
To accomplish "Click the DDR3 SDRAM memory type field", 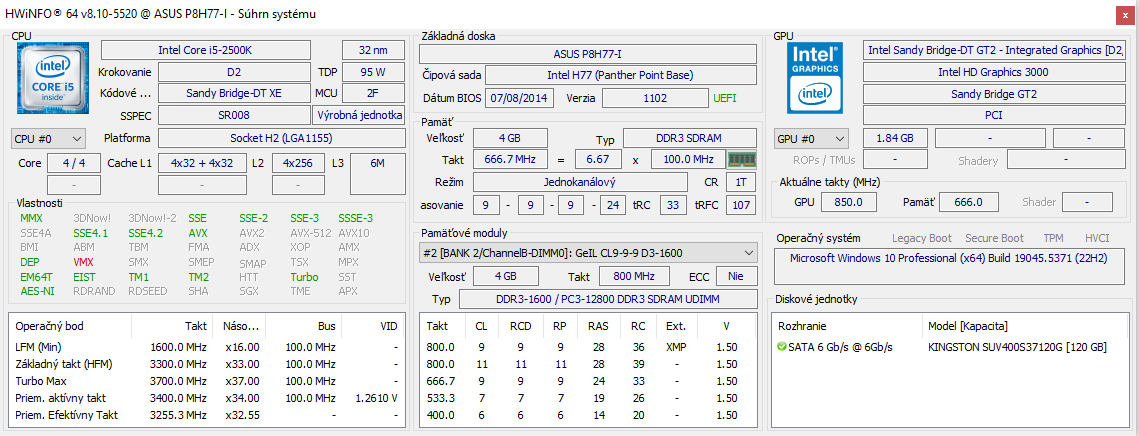I will [x=690, y=138].
